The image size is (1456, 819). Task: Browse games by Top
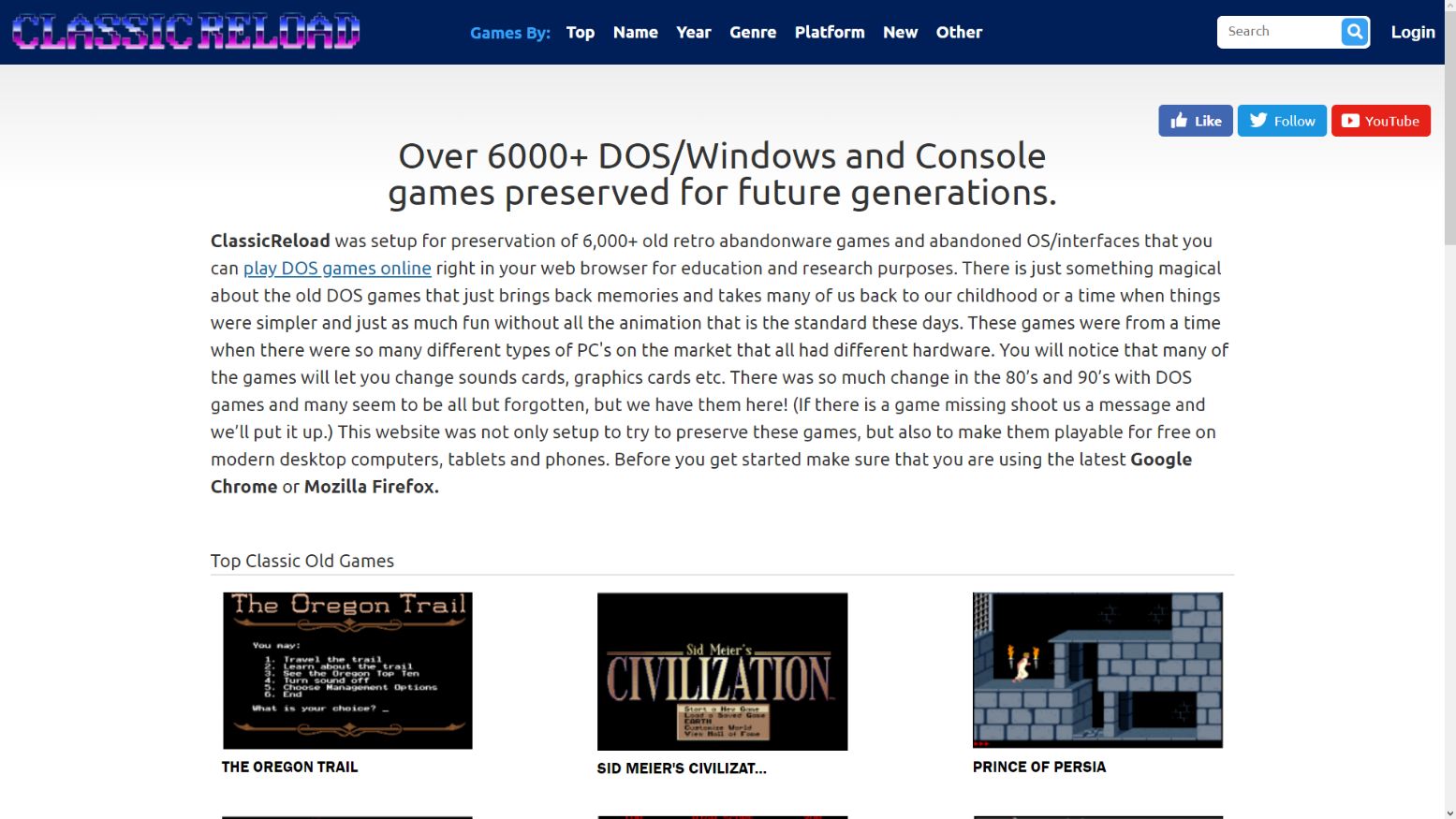coord(580,32)
